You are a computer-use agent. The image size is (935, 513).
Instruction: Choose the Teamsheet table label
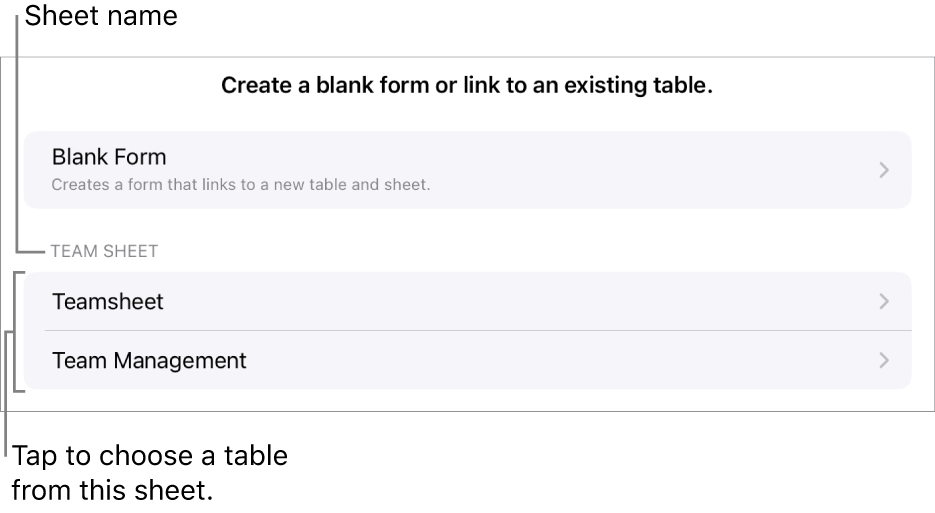click(108, 301)
